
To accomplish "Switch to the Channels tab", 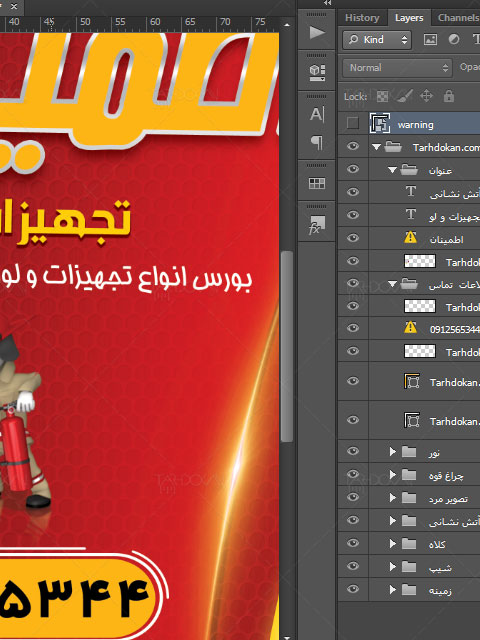I will (458, 18).
